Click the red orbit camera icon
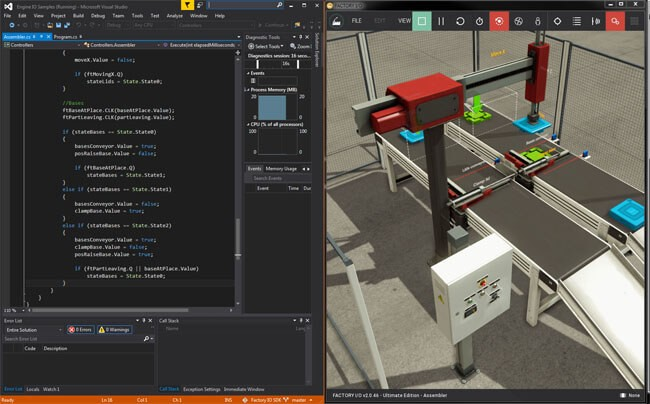 [x=499, y=20]
